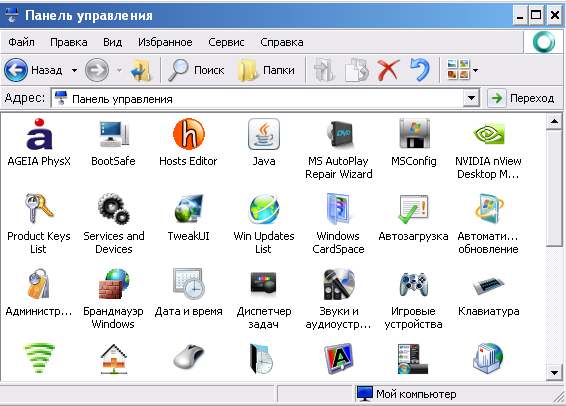Open the Правка menu
The width and height of the screenshot is (566, 406).
69,42
